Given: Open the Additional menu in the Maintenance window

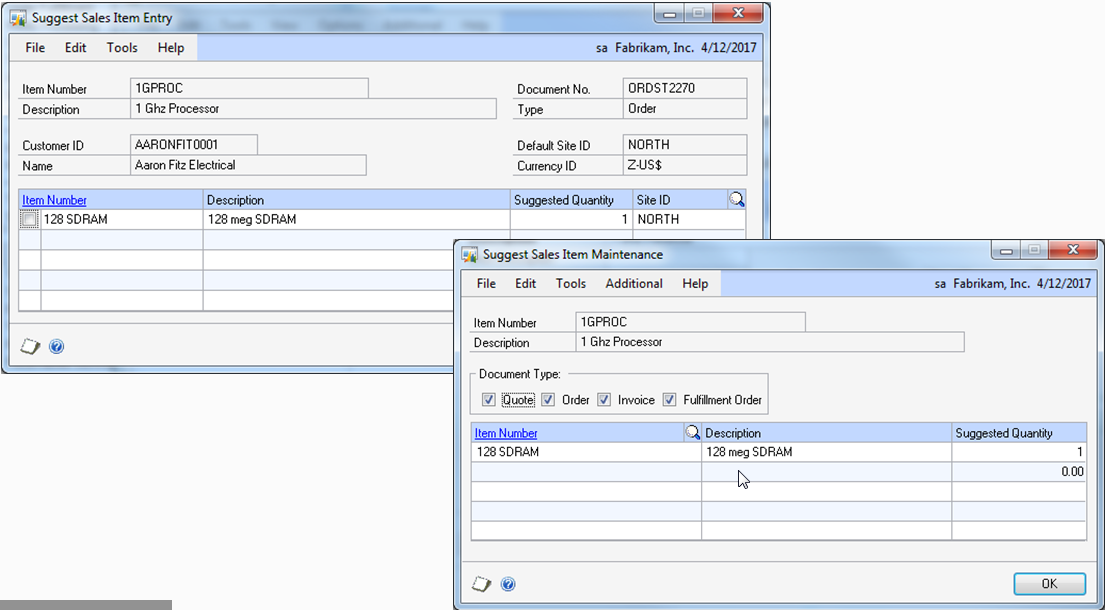Looking at the screenshot, I should [634, 283].
